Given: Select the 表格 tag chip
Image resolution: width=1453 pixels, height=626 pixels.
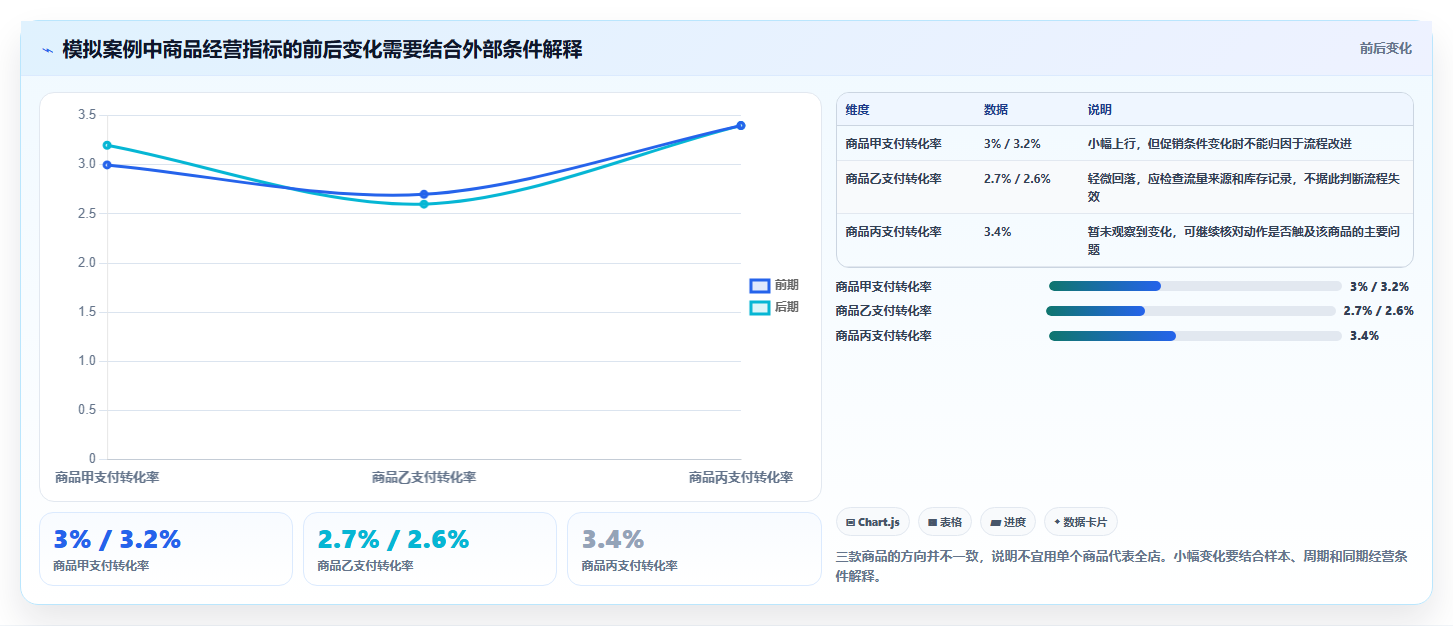Looking at the screenshot, I should click(x=945, y=522).
